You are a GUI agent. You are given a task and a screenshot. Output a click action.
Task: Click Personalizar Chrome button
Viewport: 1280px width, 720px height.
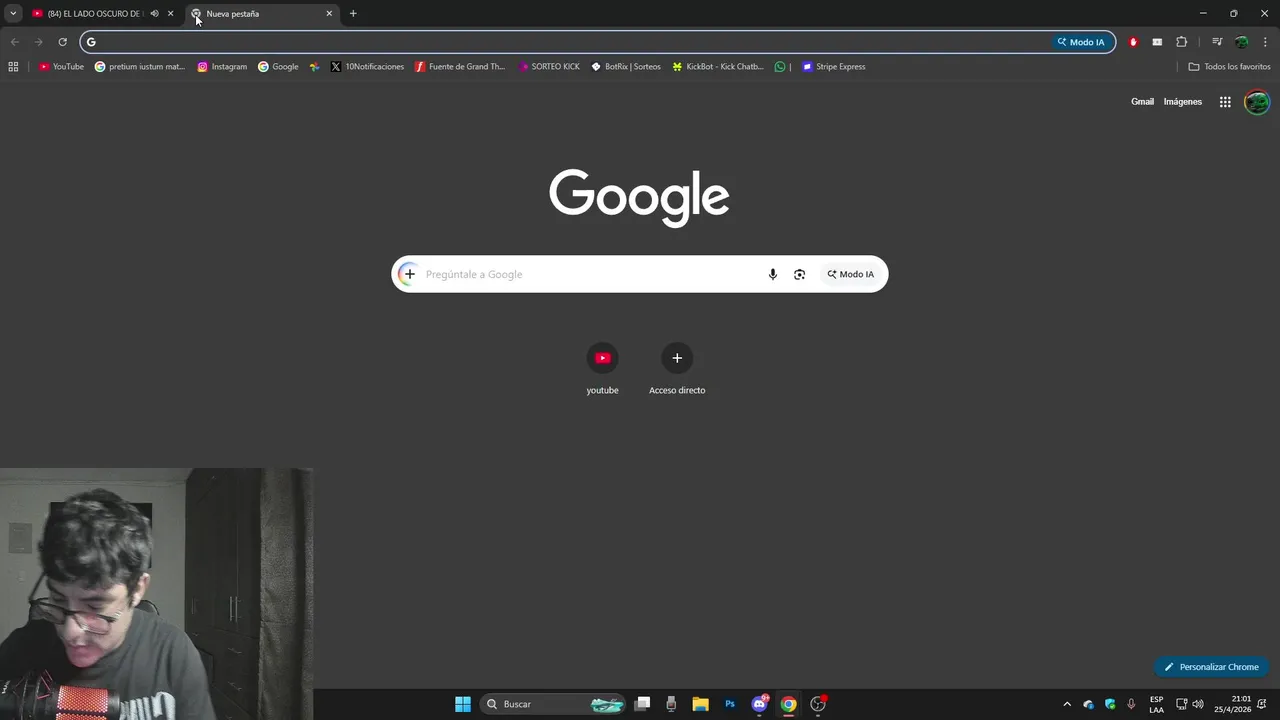pos(1211,667)
